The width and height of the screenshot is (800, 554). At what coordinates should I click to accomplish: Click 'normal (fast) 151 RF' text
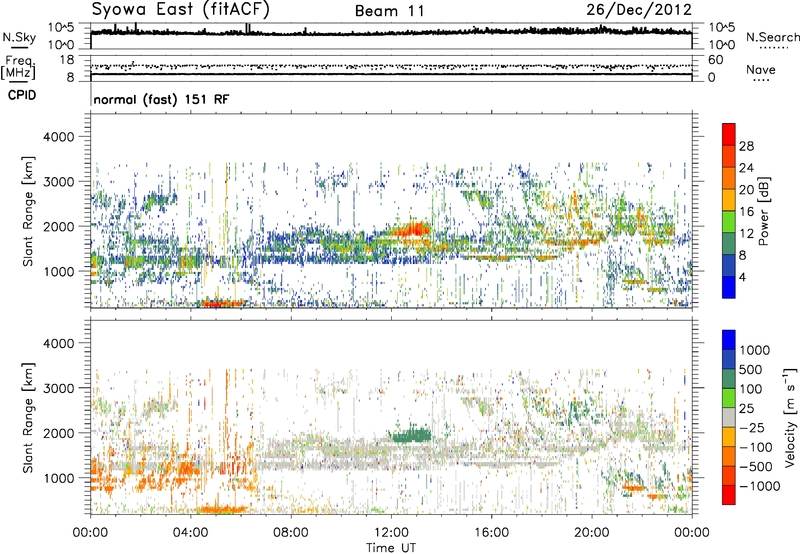[161, 99]
